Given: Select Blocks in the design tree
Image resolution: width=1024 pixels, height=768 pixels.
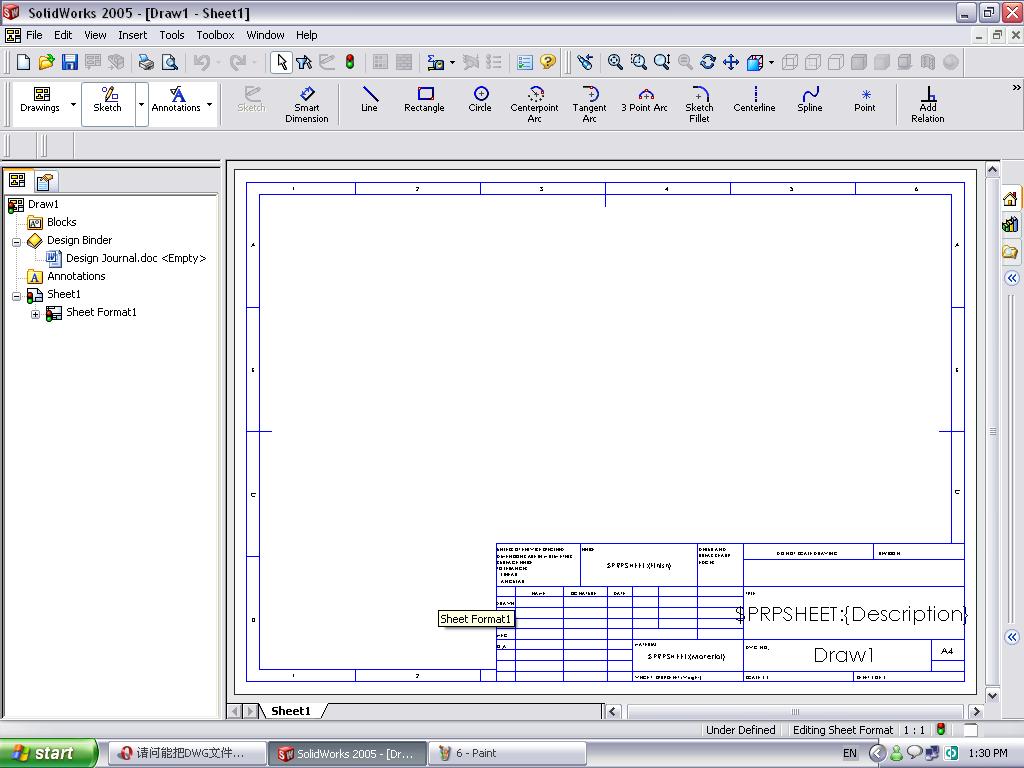Looking at the screenshot, I should 61,222.
